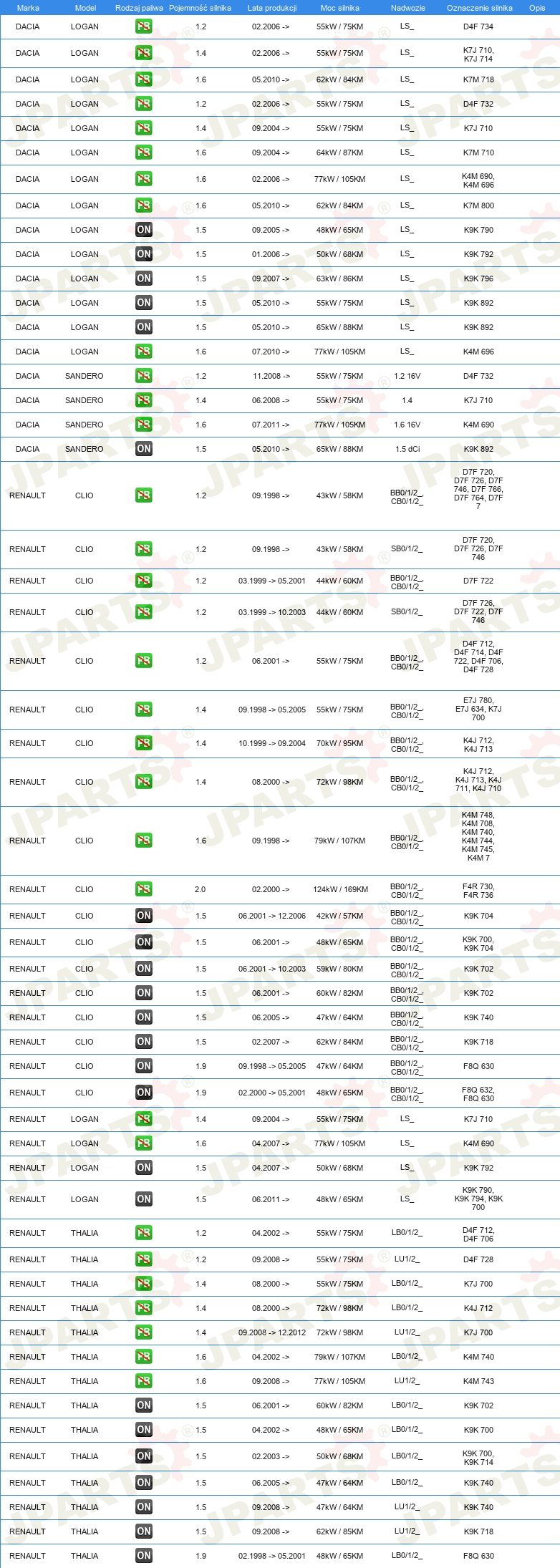Click the Marka column header
Screen dimensions: 560x1568
(x=28, y=8)
